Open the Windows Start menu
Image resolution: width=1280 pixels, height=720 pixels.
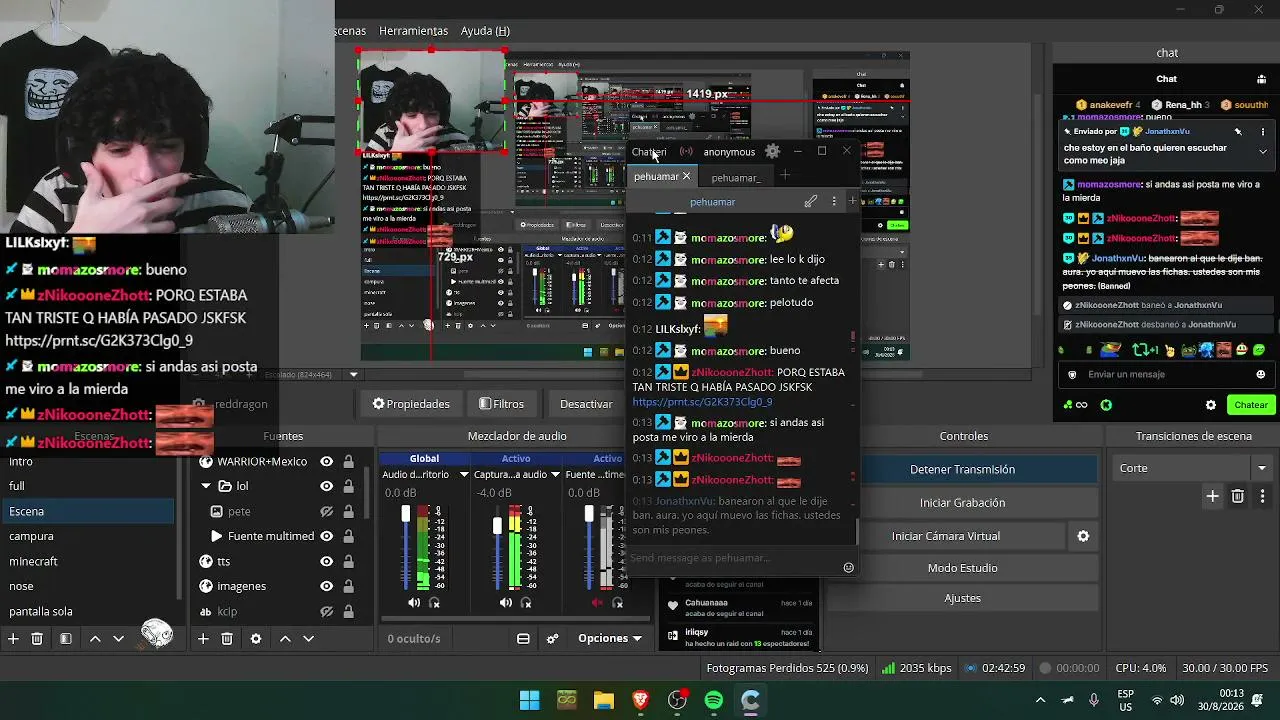(x=530, y=700)
